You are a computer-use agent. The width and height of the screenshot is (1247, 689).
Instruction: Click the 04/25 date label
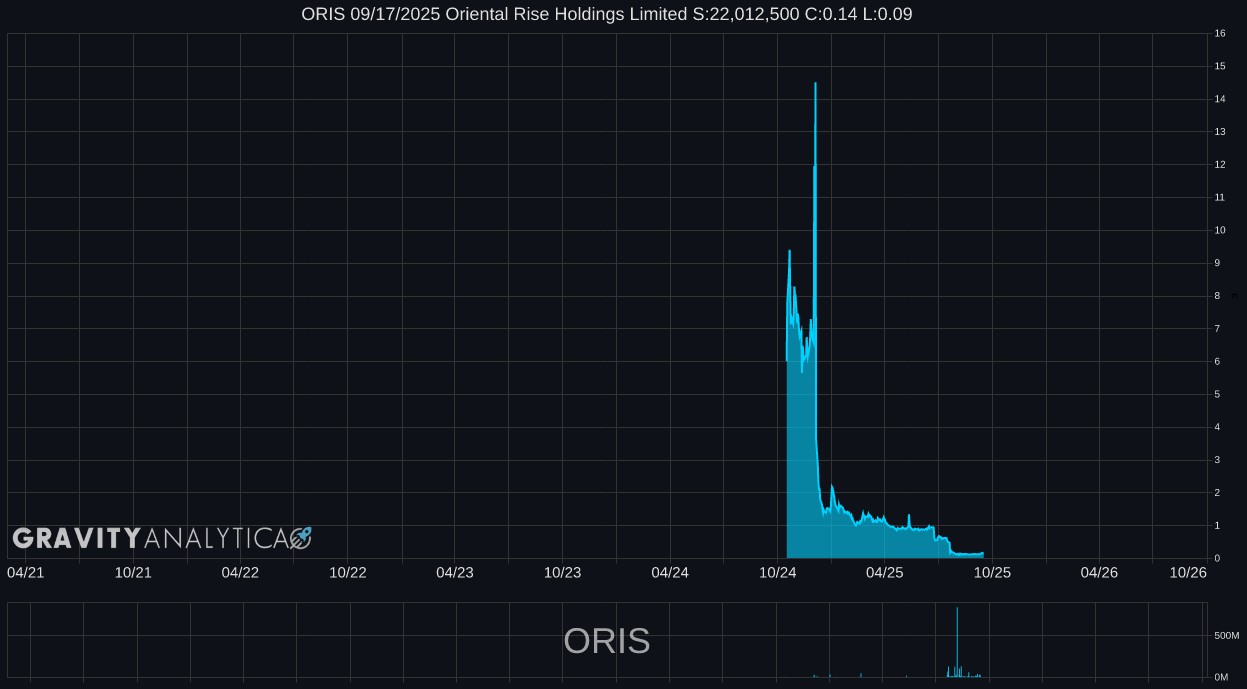point(885,572)
